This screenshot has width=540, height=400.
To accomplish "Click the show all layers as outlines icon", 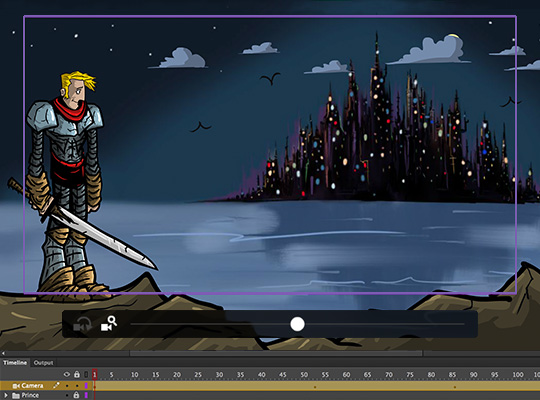I will click(x=86, y=374).
